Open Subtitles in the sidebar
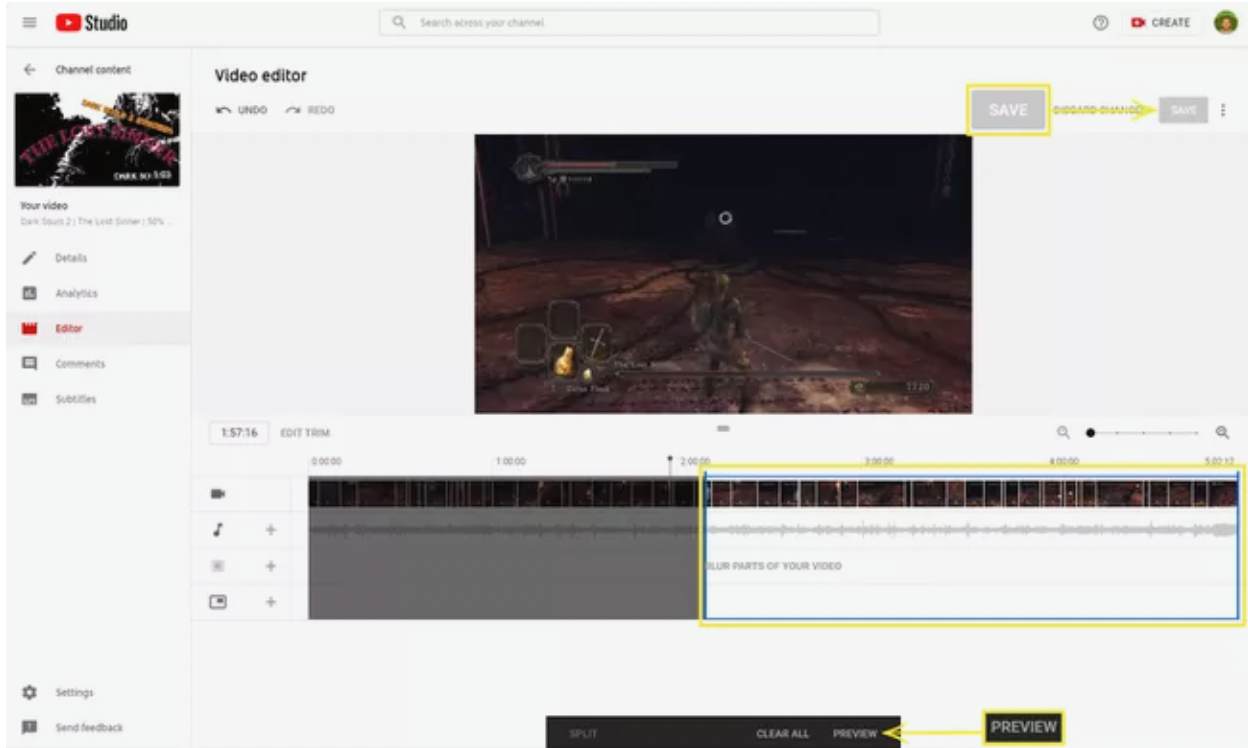 (x=75, y=399)
